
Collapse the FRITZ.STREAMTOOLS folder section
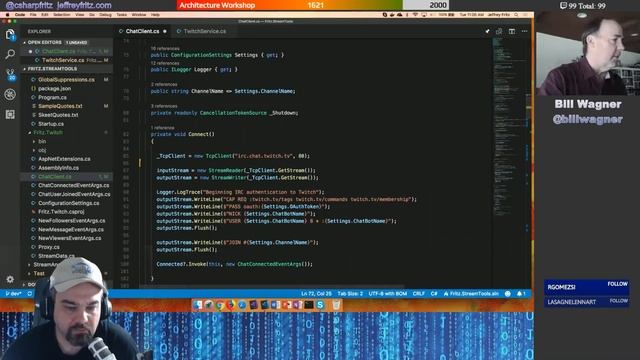[x=67, y=69]
